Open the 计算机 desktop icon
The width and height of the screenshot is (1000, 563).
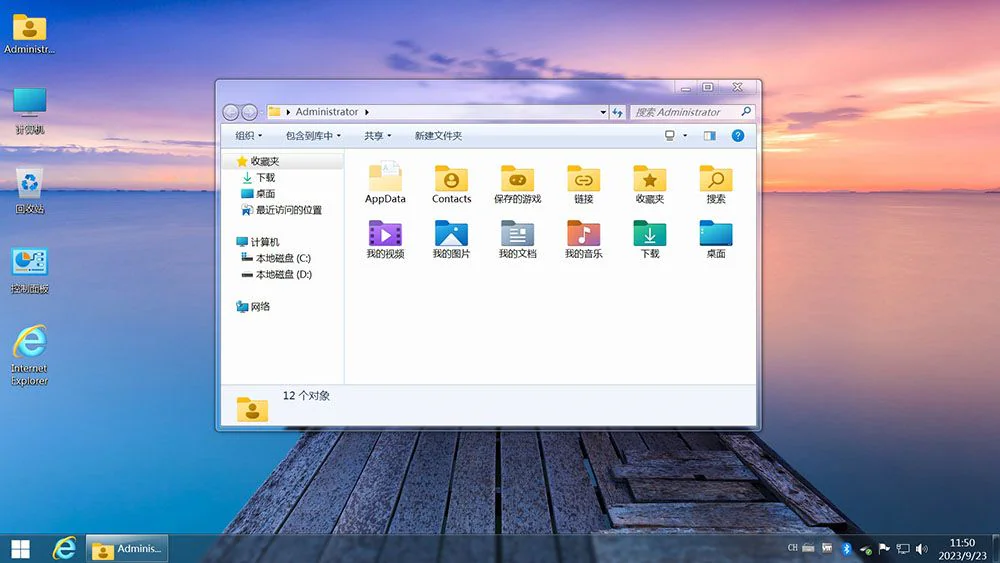[29, 112]
